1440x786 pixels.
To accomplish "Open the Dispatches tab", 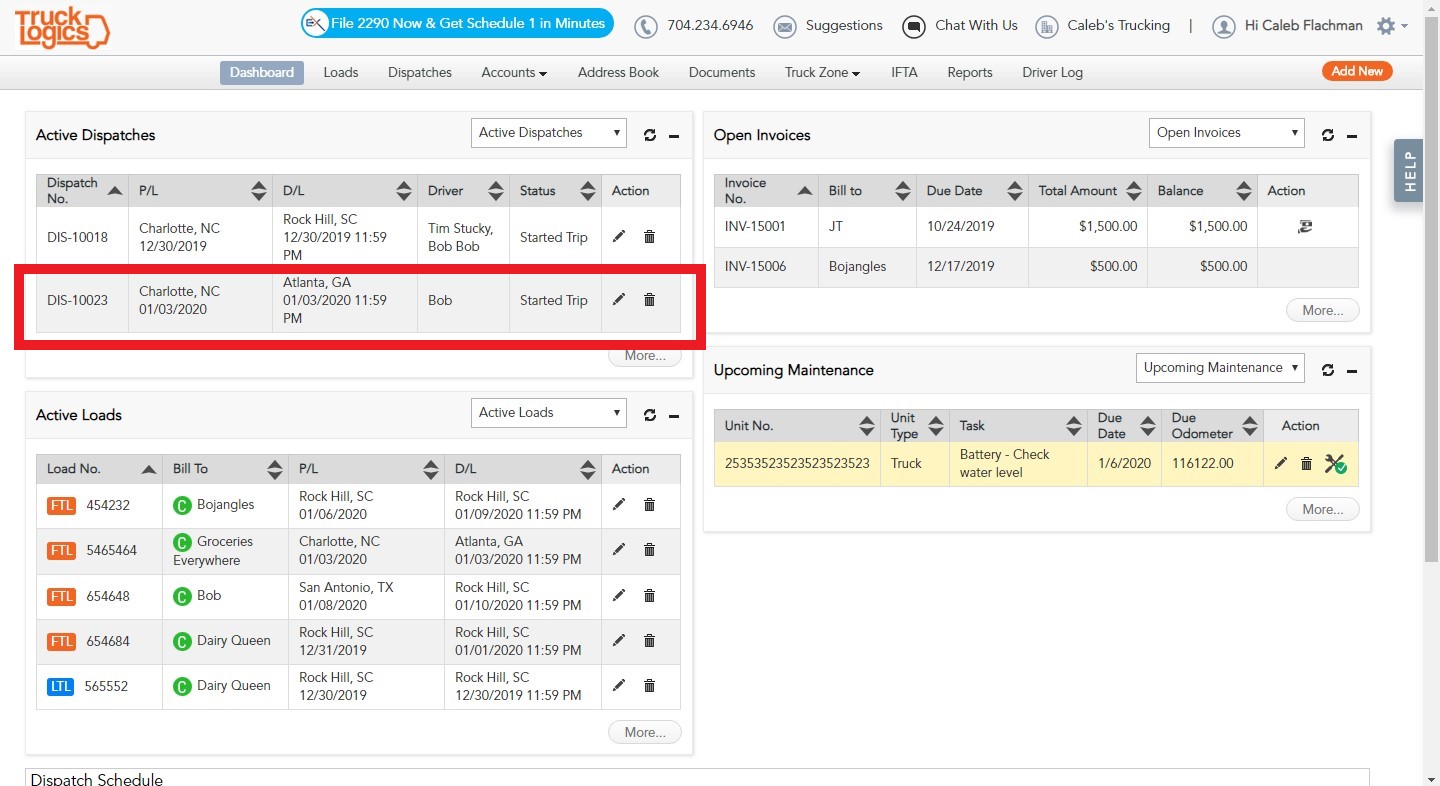I will (420, 72).
